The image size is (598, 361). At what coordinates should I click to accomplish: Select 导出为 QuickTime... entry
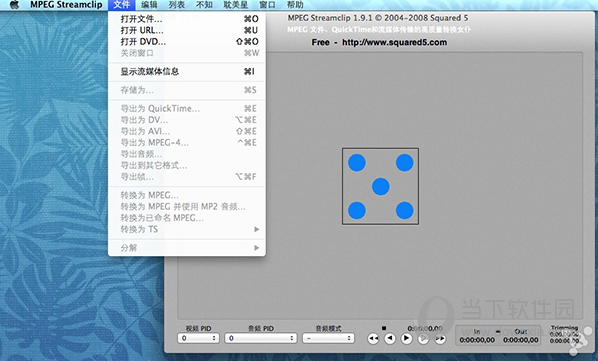[x=187, y=109]
